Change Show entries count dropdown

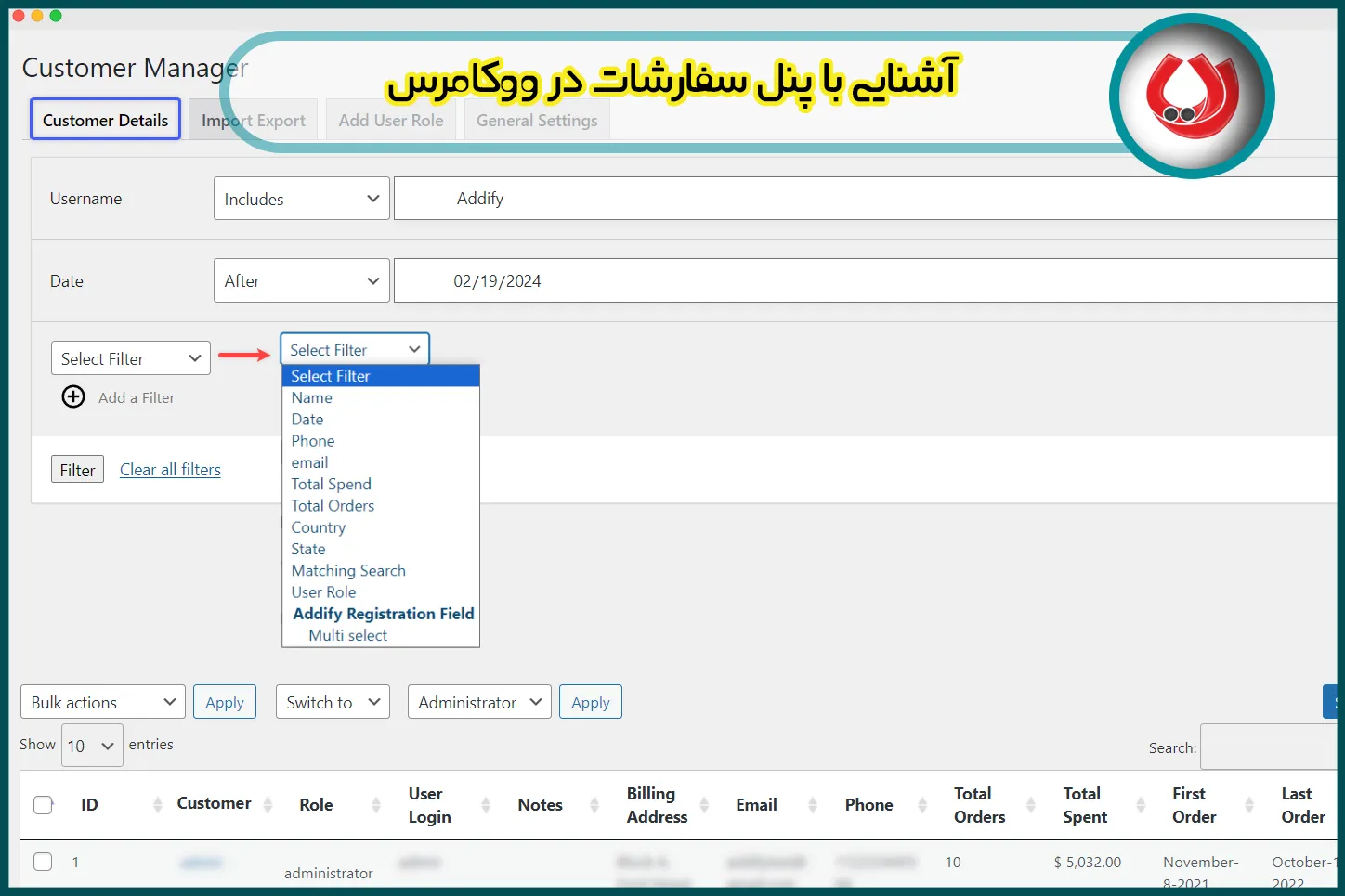point(92,746)
